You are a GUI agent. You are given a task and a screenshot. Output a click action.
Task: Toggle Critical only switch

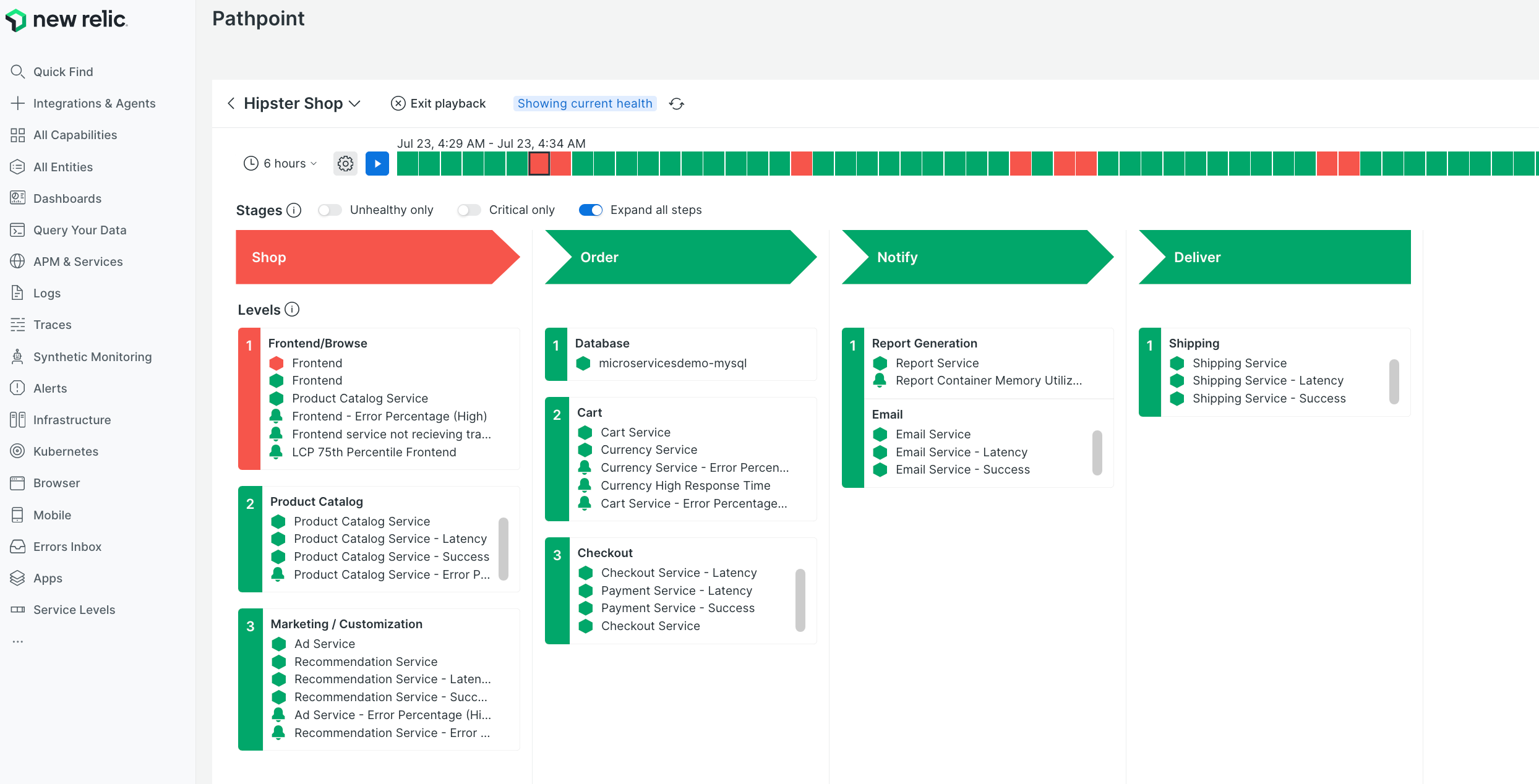(x=469, y=210)
